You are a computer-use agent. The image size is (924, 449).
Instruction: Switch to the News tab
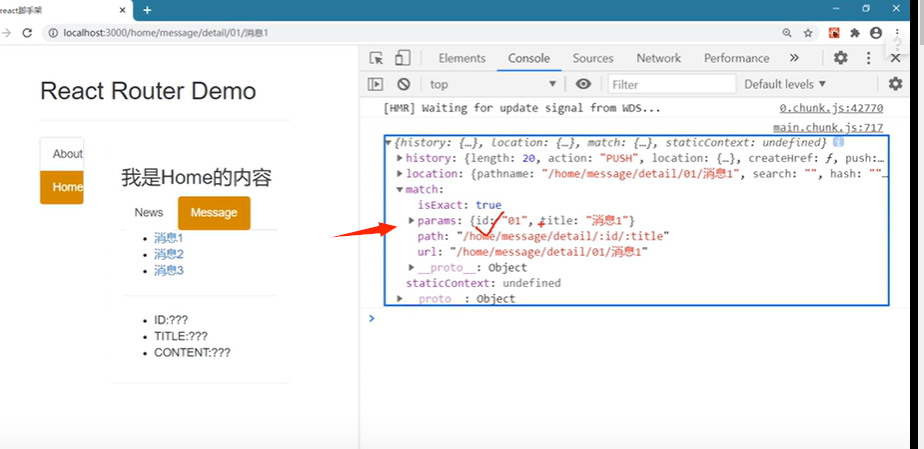148,212
